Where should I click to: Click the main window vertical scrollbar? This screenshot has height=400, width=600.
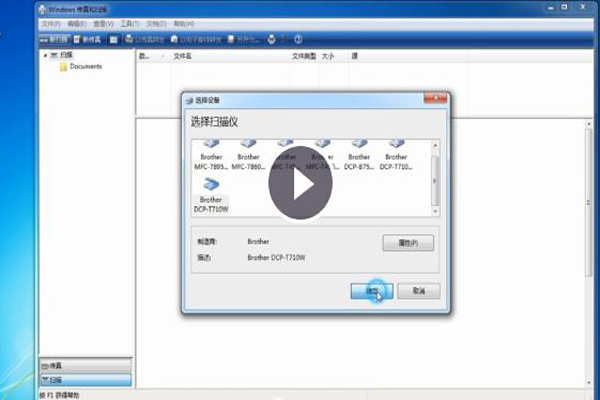point(589,202)
